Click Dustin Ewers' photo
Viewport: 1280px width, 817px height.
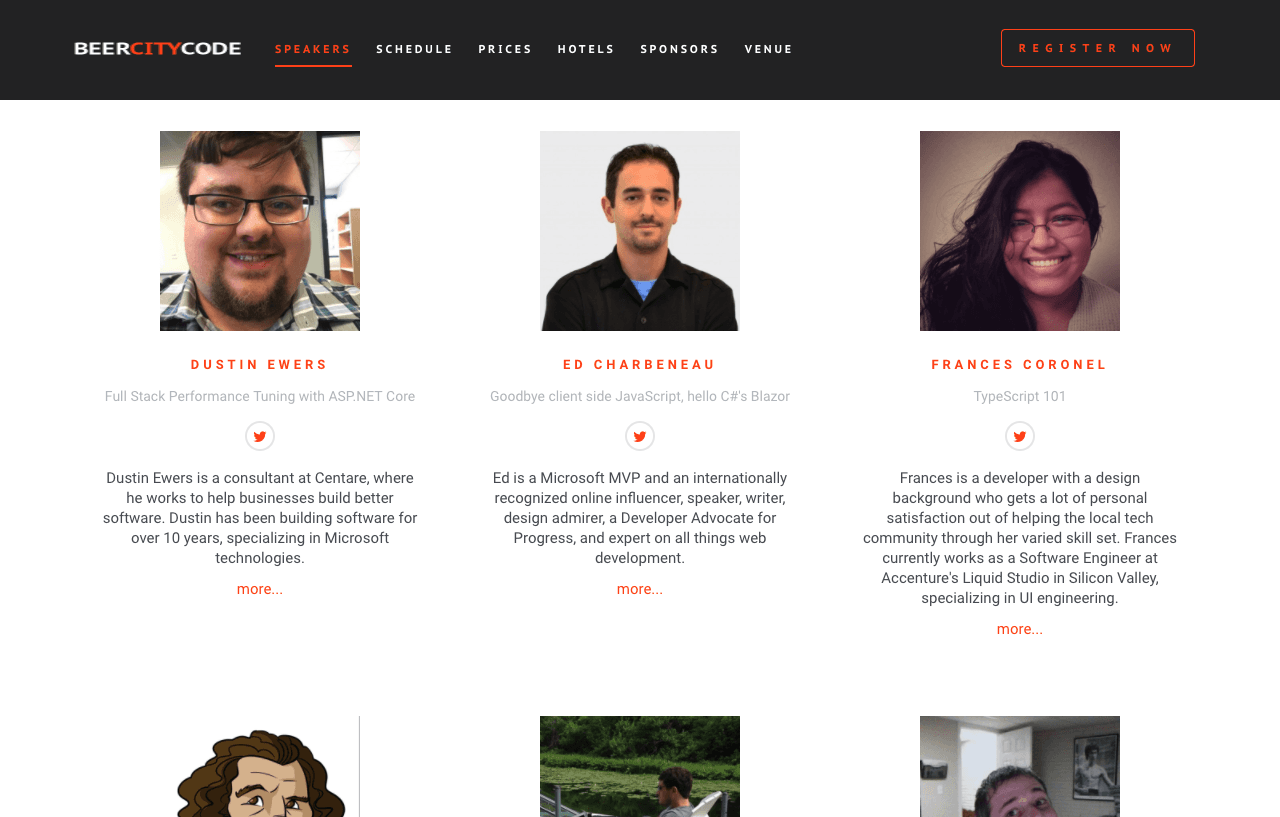(x=260, y=231)
